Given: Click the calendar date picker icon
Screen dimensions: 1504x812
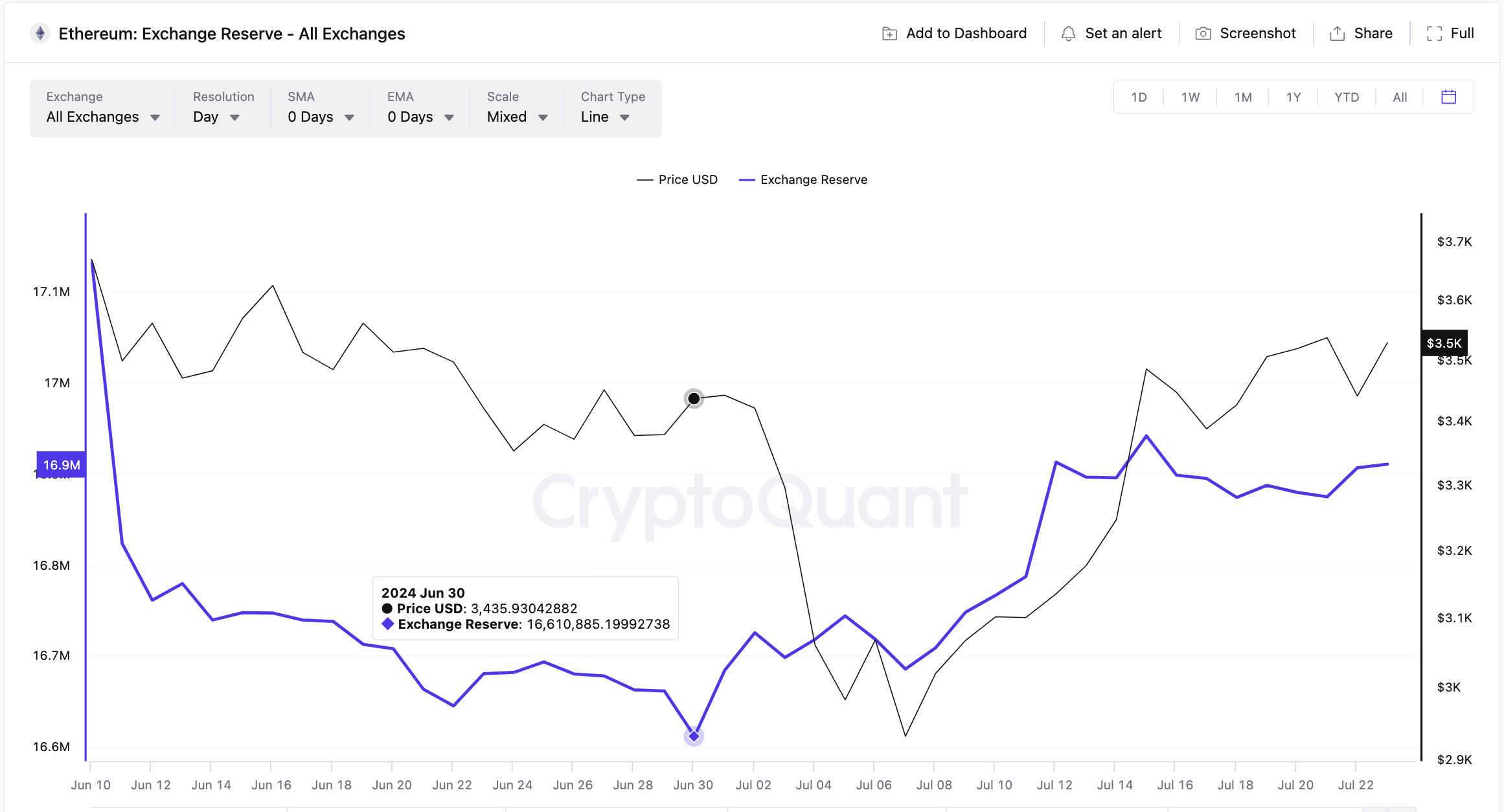Looking at the screenshot, I should click(x=1448, y=97).
